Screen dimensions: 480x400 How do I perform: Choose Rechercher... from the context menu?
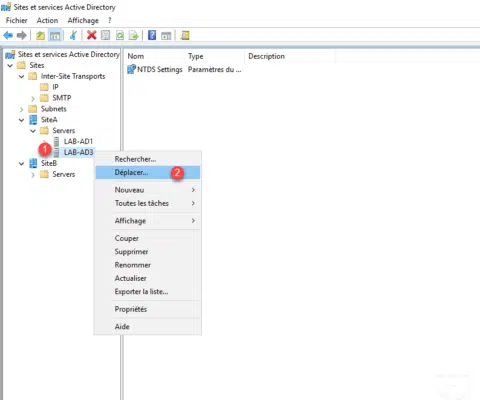pyautogui.click(x=148, y=159)
